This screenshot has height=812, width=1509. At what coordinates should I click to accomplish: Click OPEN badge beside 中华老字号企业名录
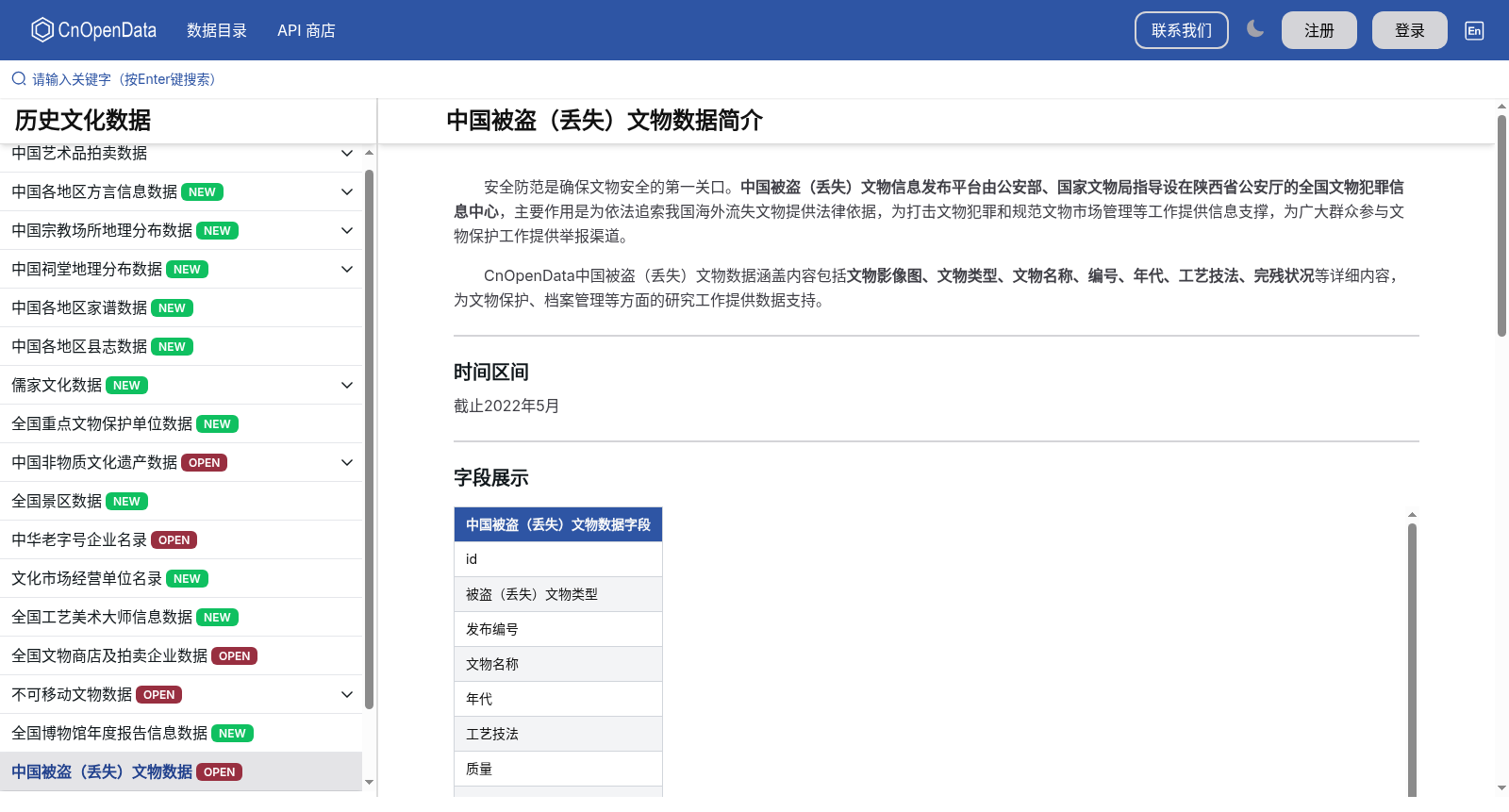tap(174, 539)
